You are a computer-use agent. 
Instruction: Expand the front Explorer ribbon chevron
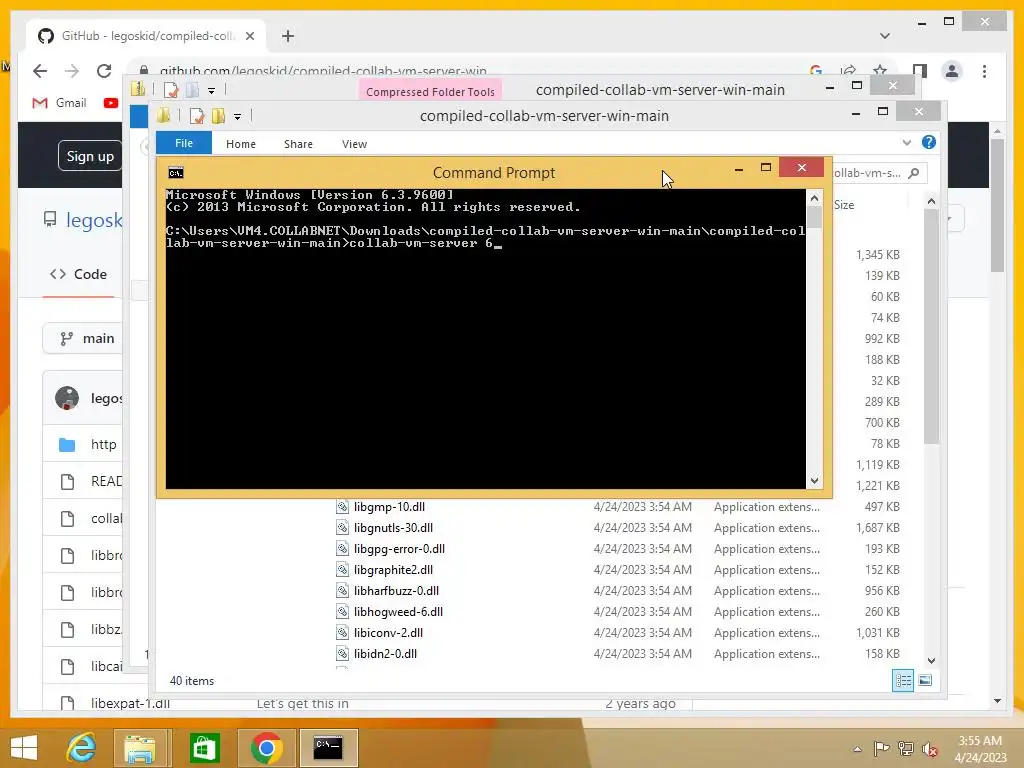[906, 142]
